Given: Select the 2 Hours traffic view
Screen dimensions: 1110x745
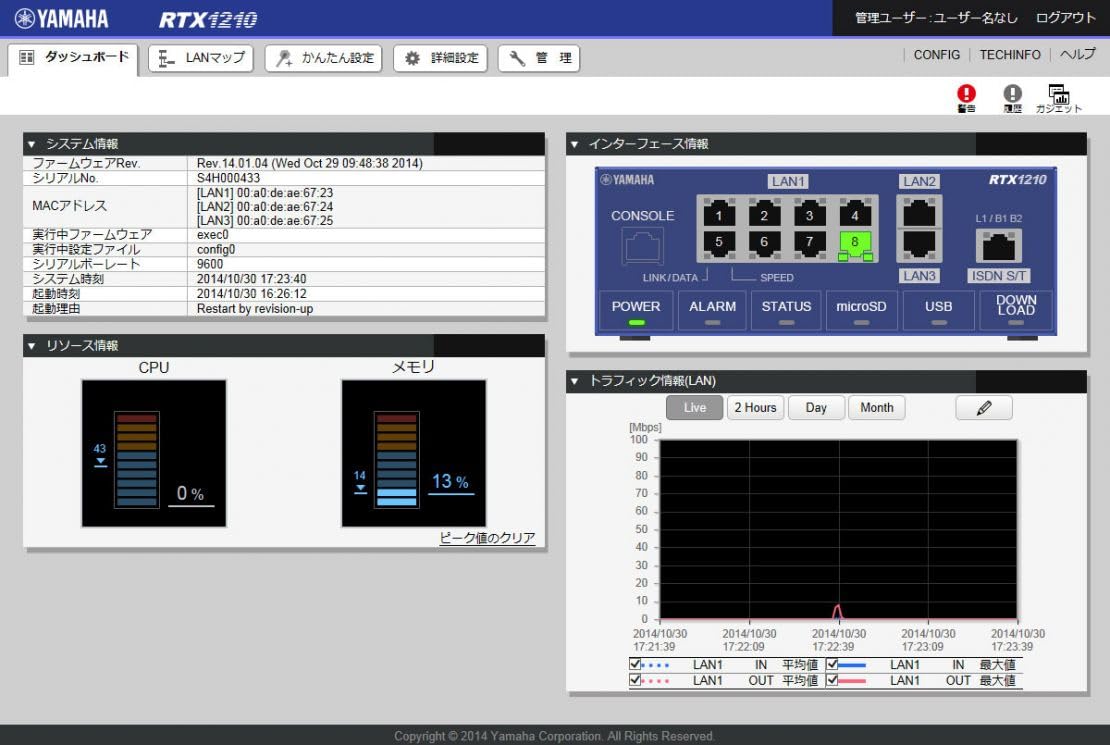Looking at the screenshot, I should click(x=755, y=408).
